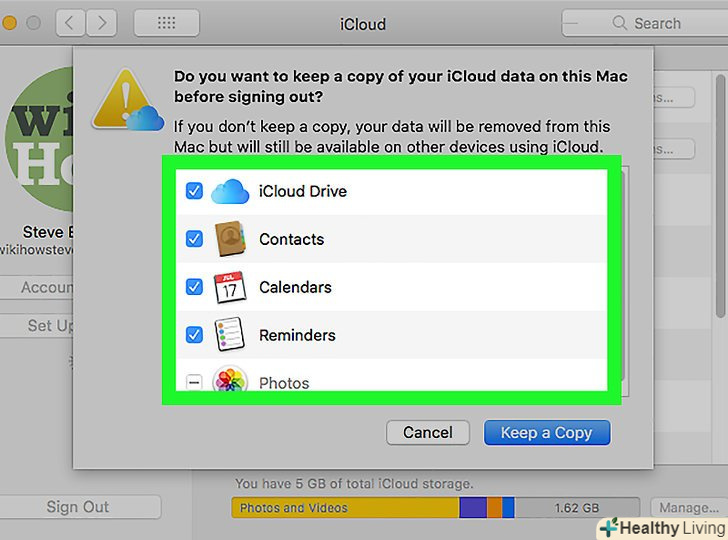This screenshot has width=728, height=540.
Task: Click the iCloud Drive cloud icon
Action: [230, 191]
